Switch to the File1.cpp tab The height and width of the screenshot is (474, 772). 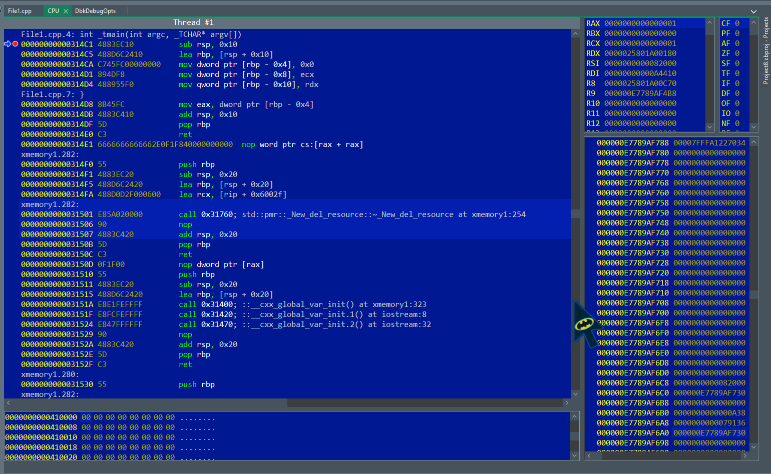pos(20,11)
